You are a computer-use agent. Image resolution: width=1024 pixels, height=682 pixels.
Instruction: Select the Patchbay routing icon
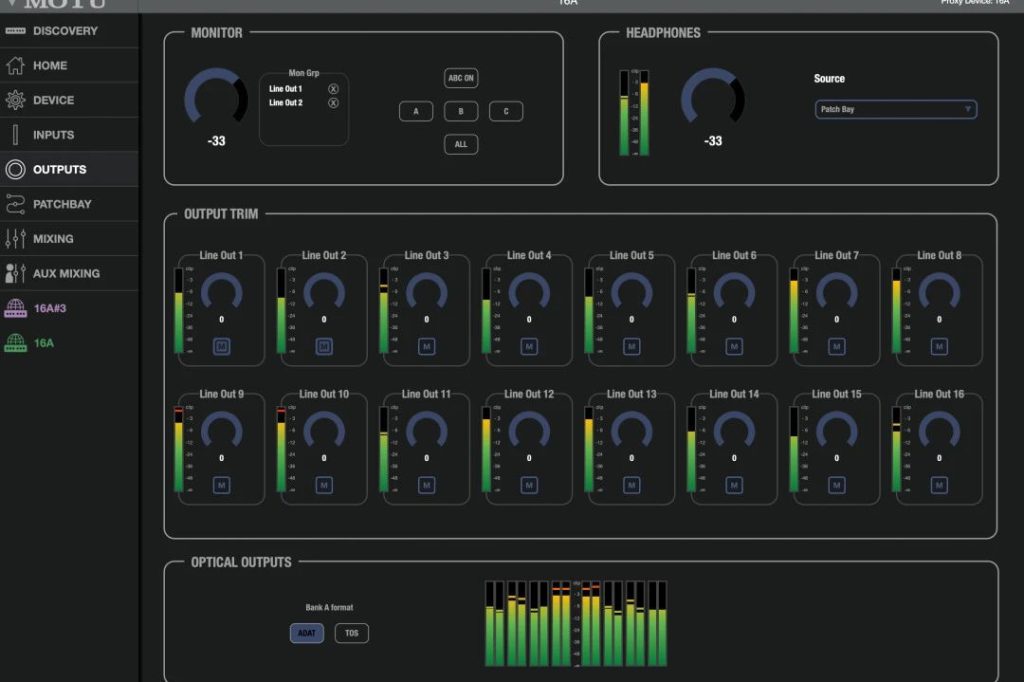[15, 204]
